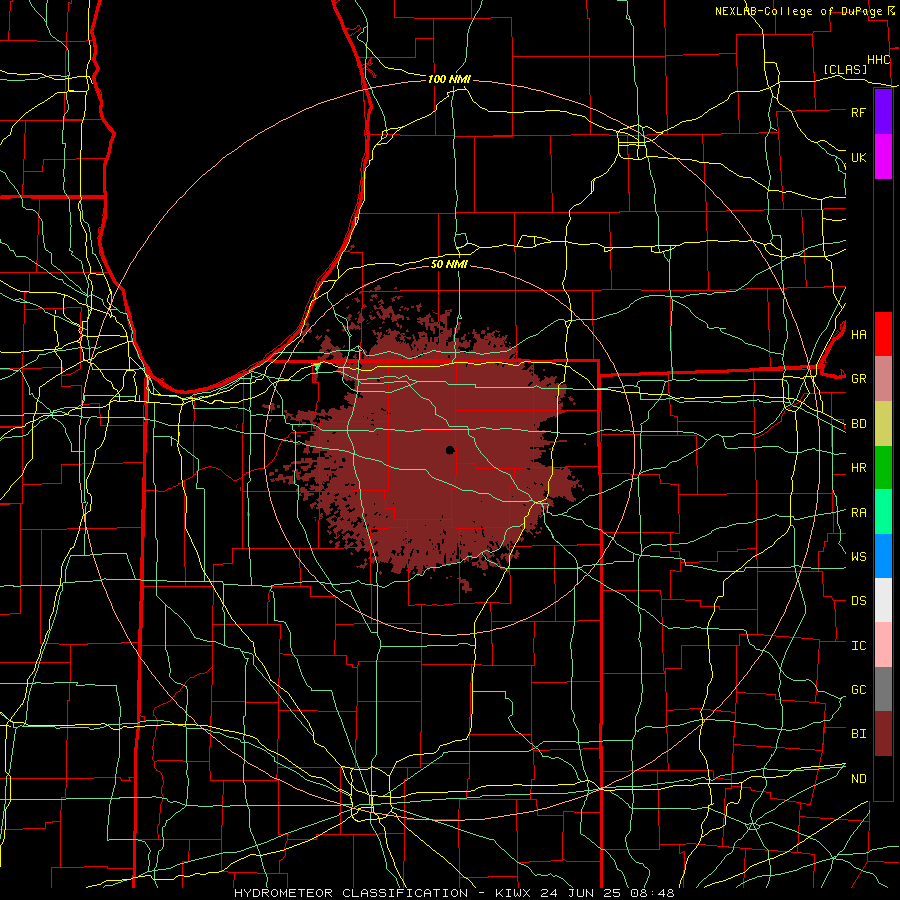Click the black radar site dot at the radar center
The width and height of the screenshot is (900, 900).
pyautogui.click(x=450, y=450)
